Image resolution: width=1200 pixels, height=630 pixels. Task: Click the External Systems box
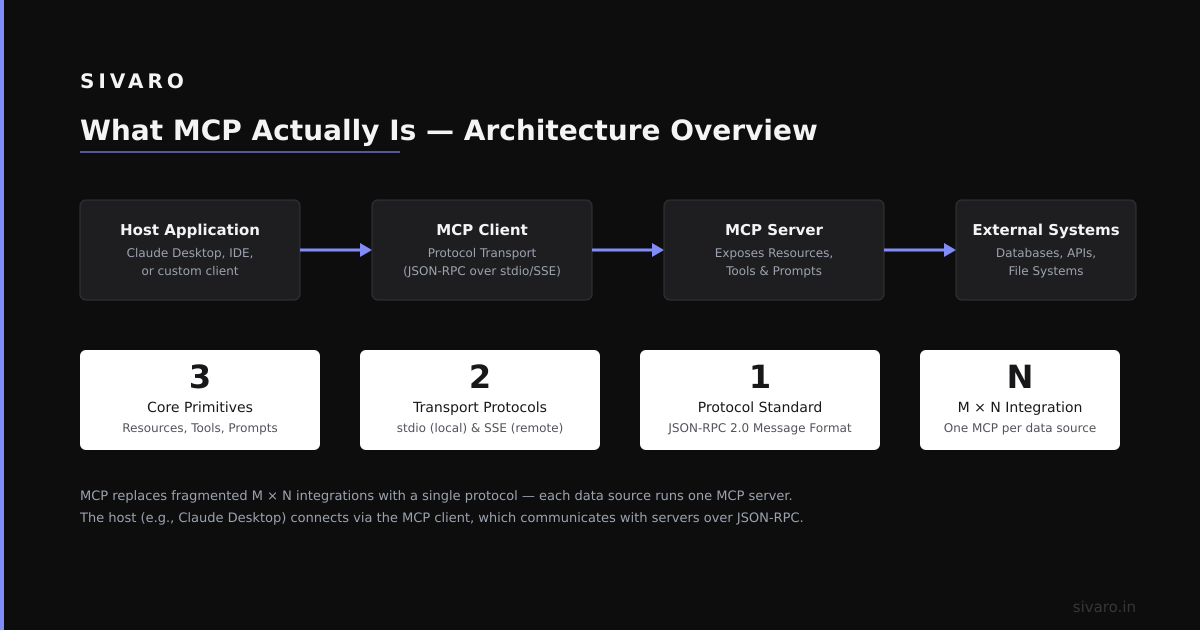(1046, 250)
